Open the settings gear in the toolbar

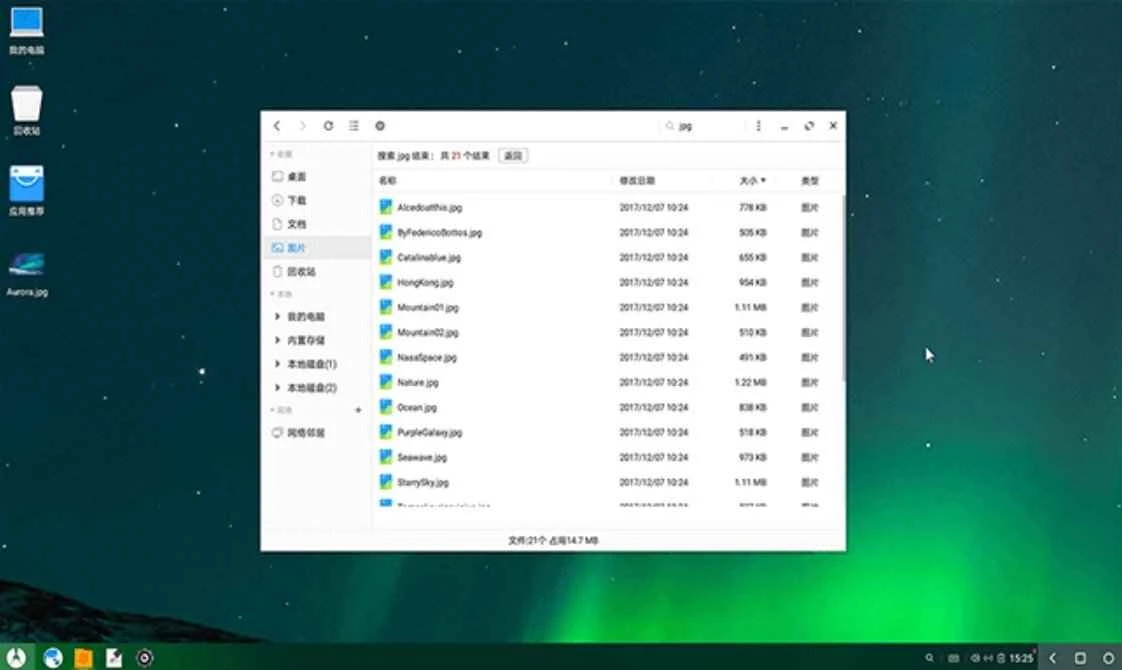click(x=380, y=126)
